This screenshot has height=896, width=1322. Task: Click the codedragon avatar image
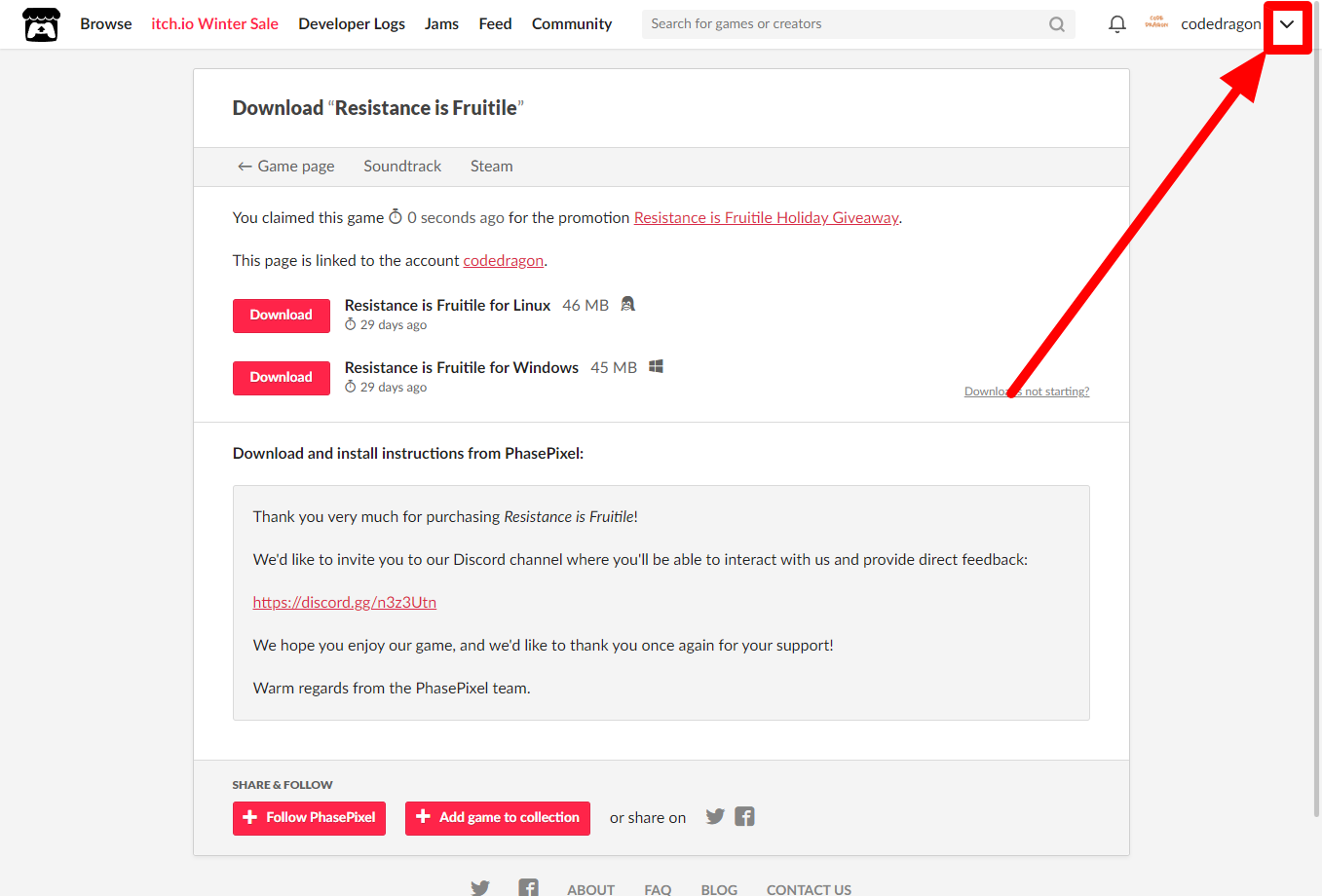1156,23
